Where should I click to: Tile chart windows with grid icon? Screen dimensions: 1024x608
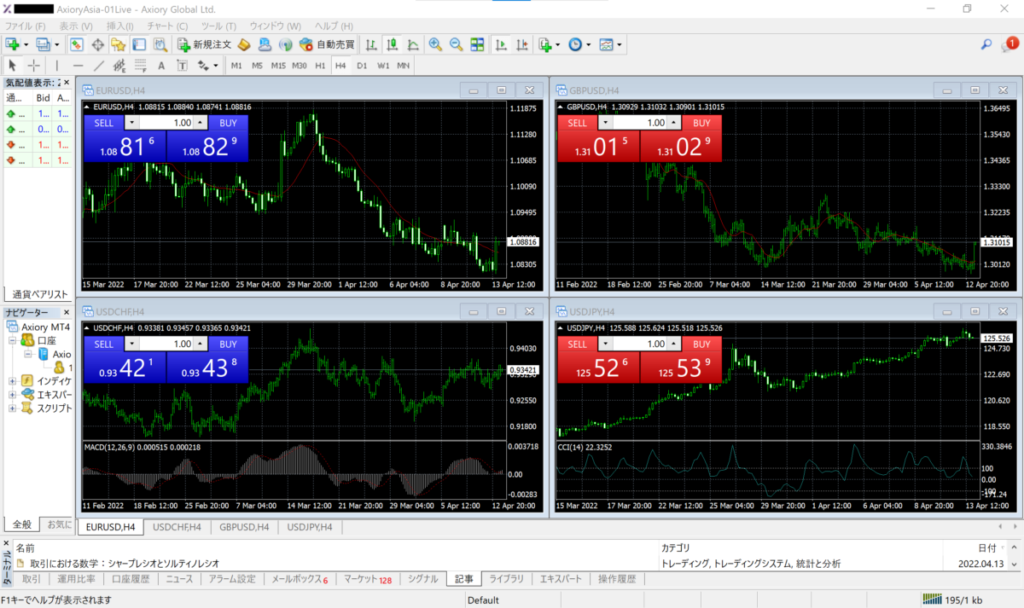[x=477, y=44]
